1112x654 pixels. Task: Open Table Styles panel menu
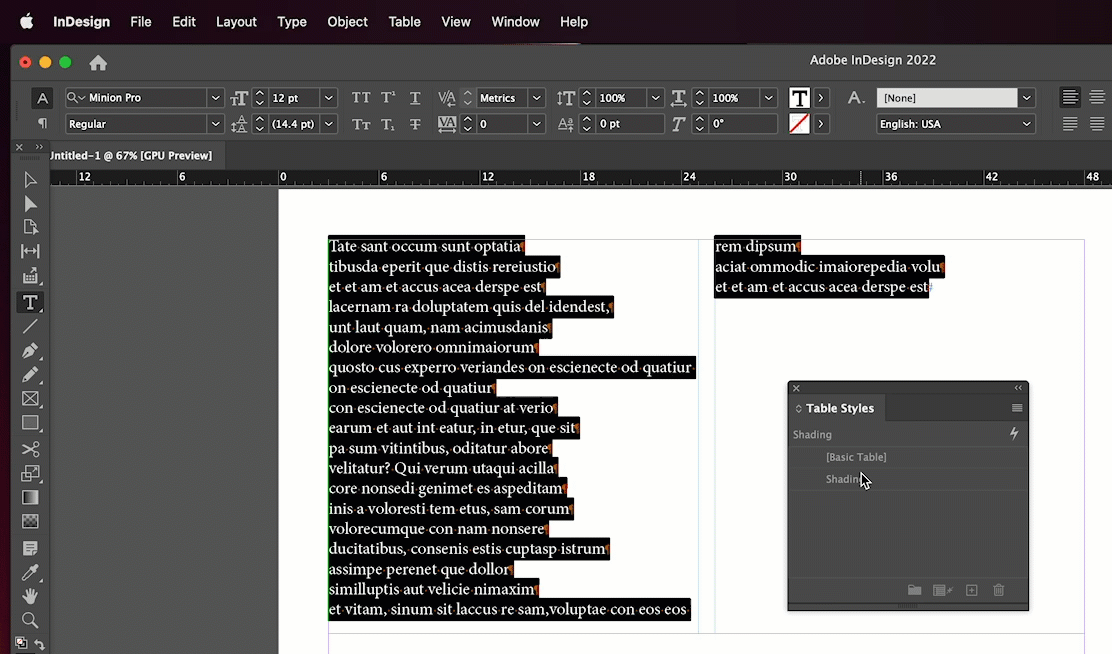(x=1017, y=408)
